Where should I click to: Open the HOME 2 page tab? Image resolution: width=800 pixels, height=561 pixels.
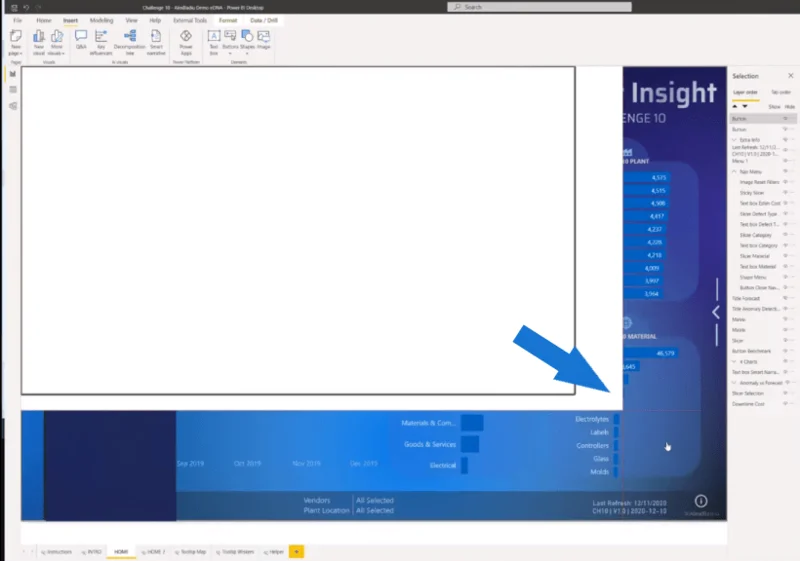tap(153, 552)
